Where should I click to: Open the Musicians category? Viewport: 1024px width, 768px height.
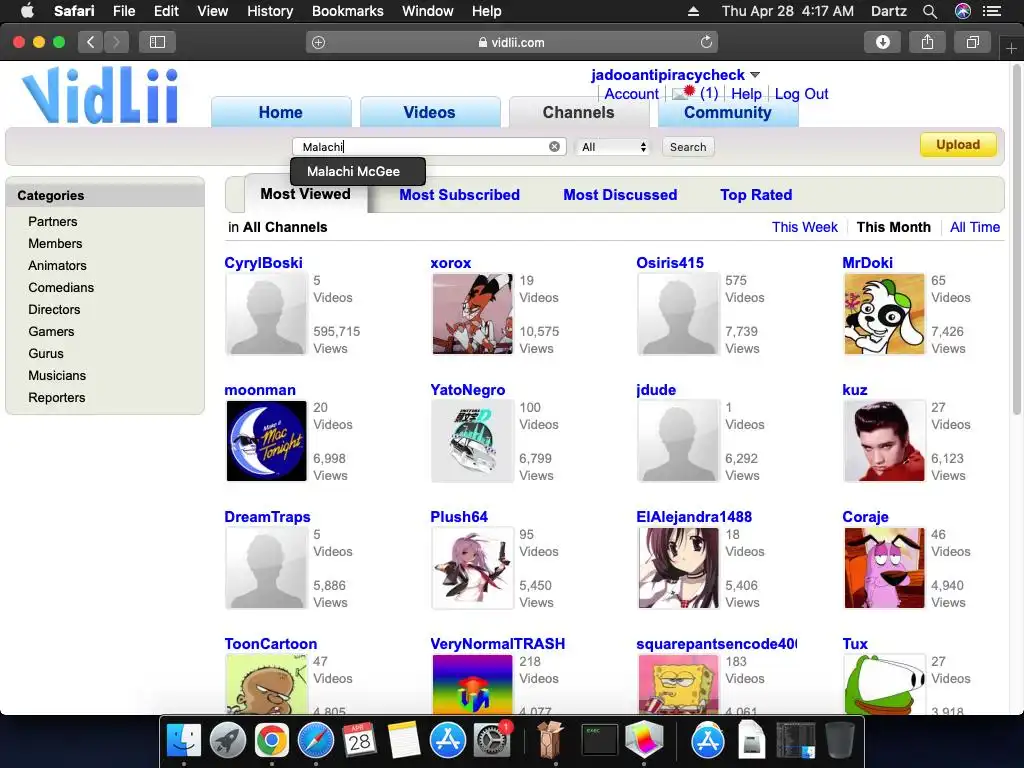tap(57, 376)
